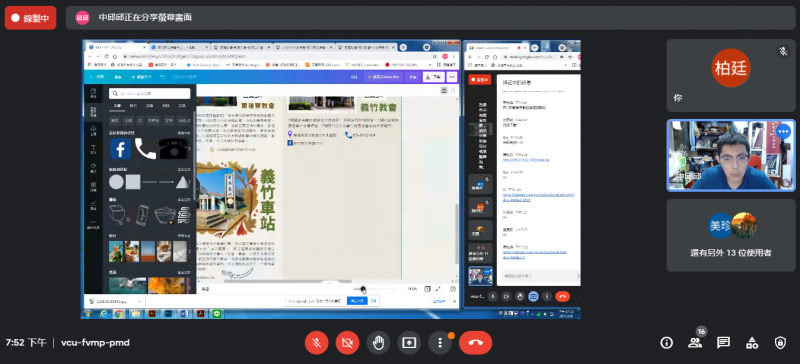Click Canva undo arrow
The image size is (800, 364).
[x=163, y=77]
